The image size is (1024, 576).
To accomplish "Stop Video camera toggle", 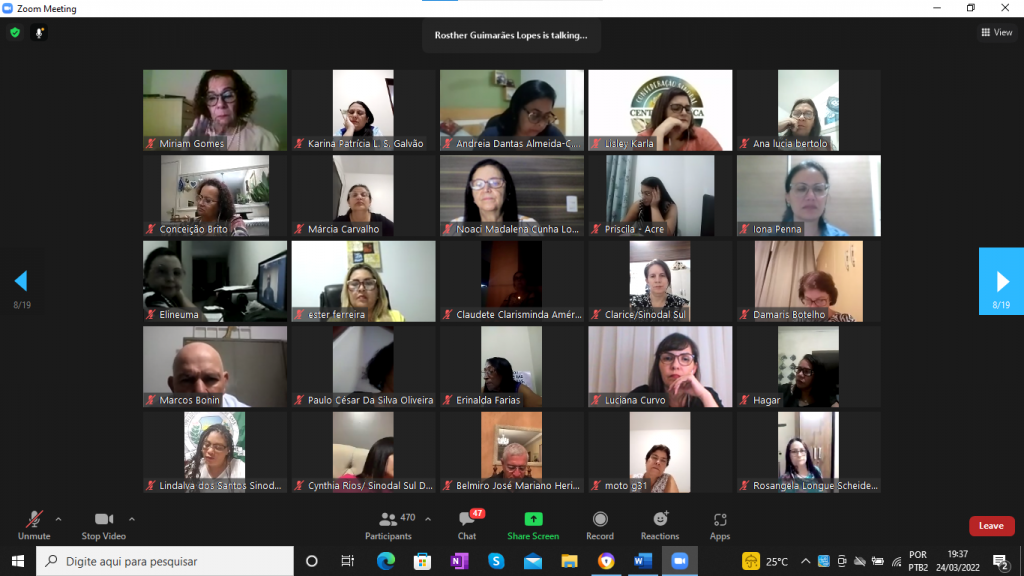I will click(x=104, y=525).
